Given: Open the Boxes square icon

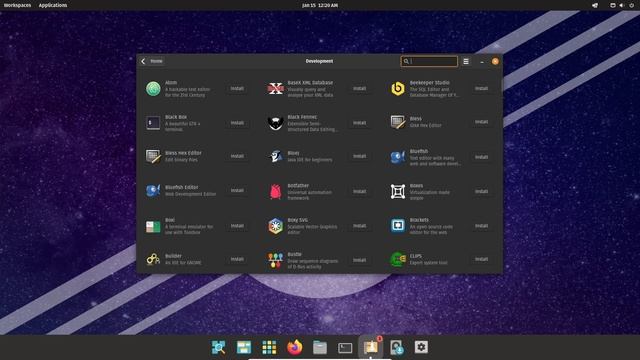Looking at the screenshot, I should [x=398, y=191].
